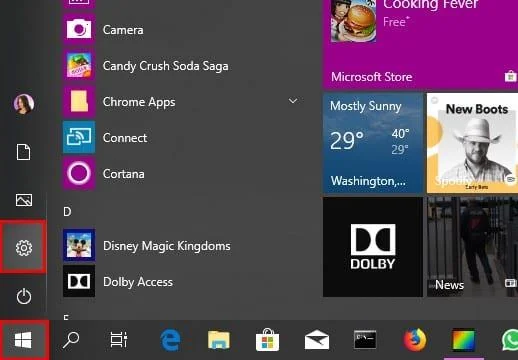This screenshot has width=518, height=360.
Task: Click the Microsoft Store tile label
Action: 372,77
